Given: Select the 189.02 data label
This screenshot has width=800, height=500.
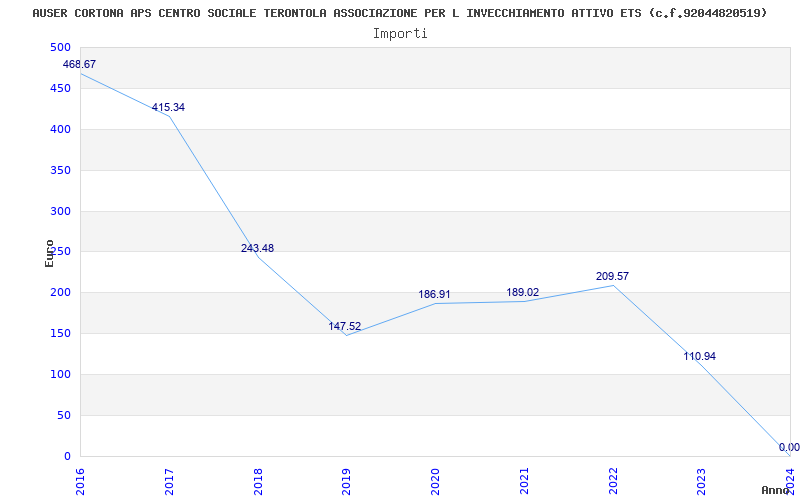Looking at the screenshot, I should (x=522, y=292).
